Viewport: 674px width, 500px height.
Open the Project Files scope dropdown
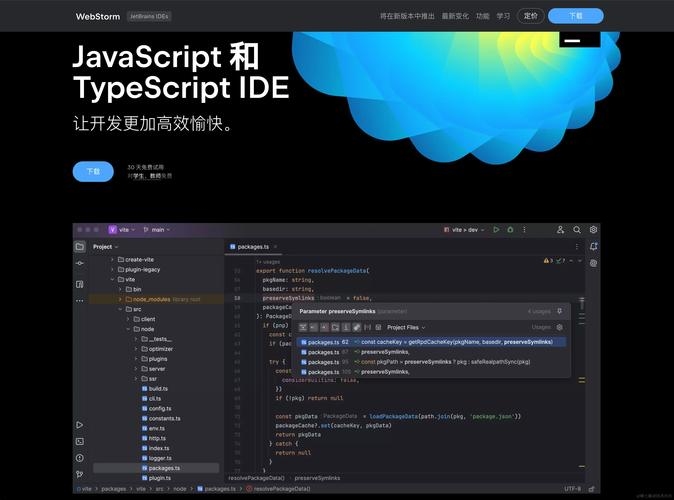pos(406,327)
